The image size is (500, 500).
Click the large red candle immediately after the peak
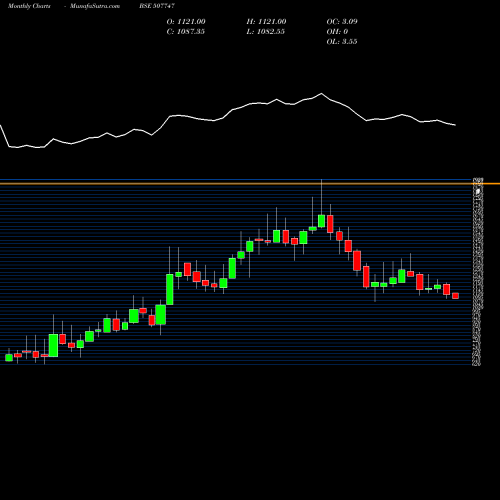pyautogui.click(x=330, y=224)
